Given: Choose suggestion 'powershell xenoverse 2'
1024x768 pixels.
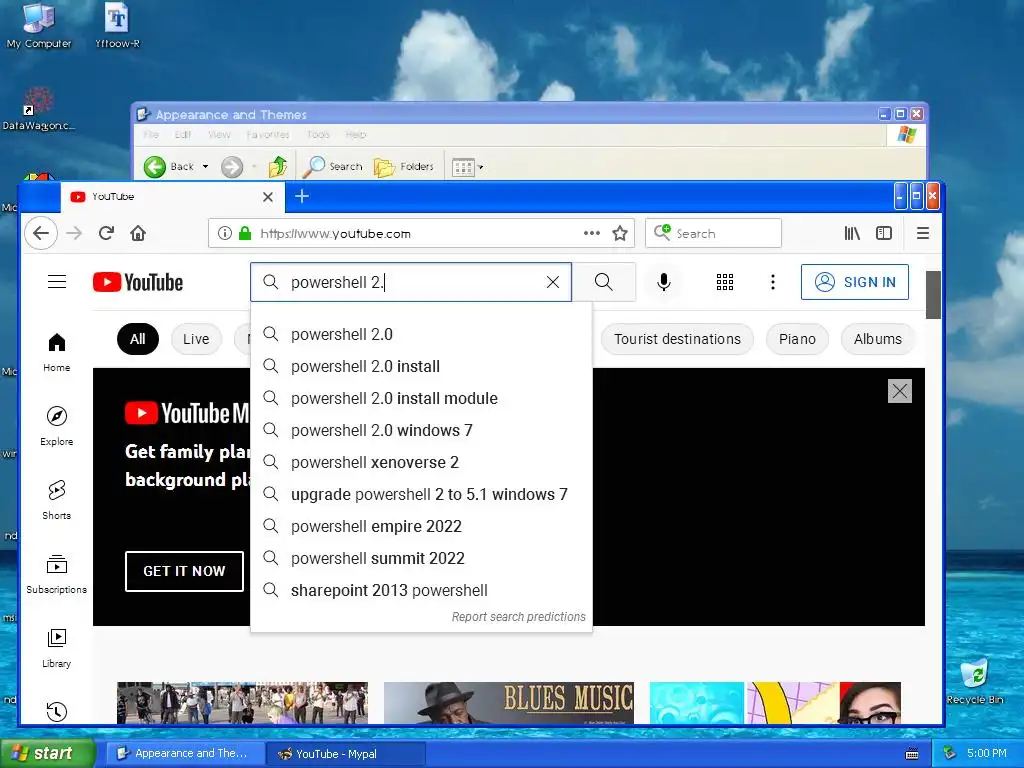Looking at the screenshot, I should 421,462.
